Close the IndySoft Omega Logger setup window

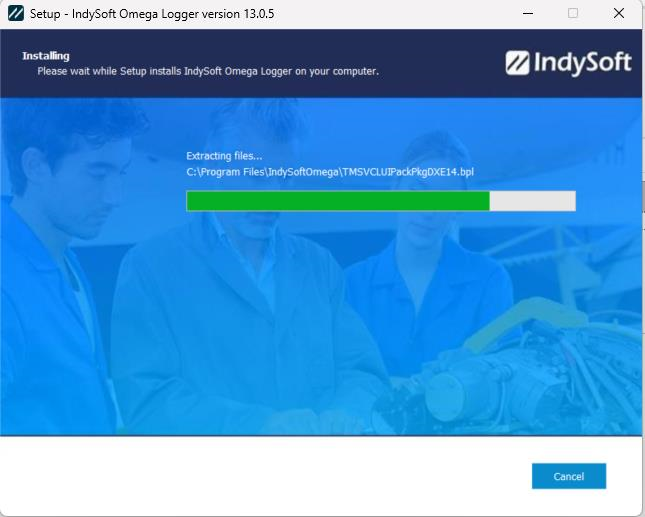(x=619, y=14)
